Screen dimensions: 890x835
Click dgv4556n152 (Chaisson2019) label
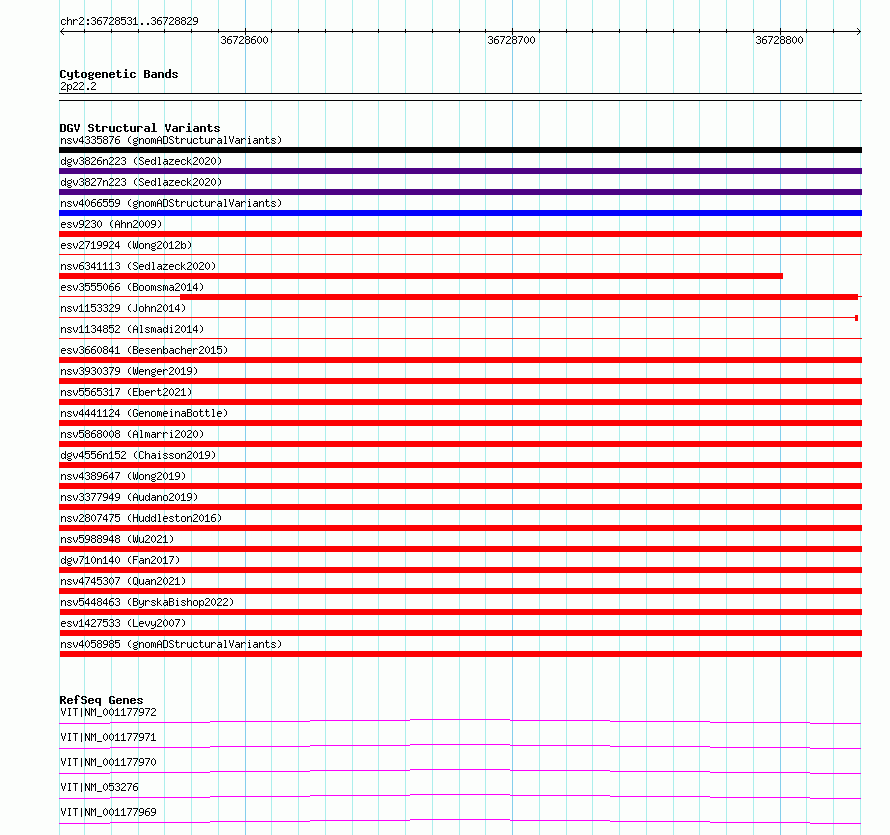pos(138,455)
